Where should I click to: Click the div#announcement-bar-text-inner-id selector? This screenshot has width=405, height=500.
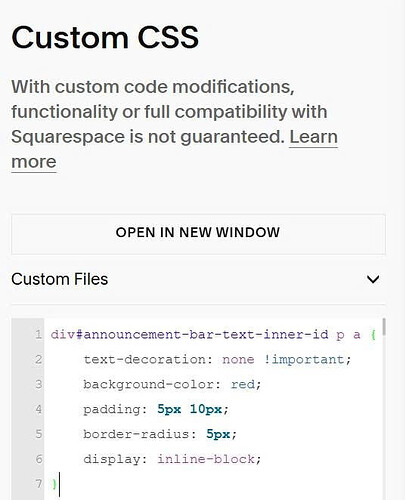point(189,334)
